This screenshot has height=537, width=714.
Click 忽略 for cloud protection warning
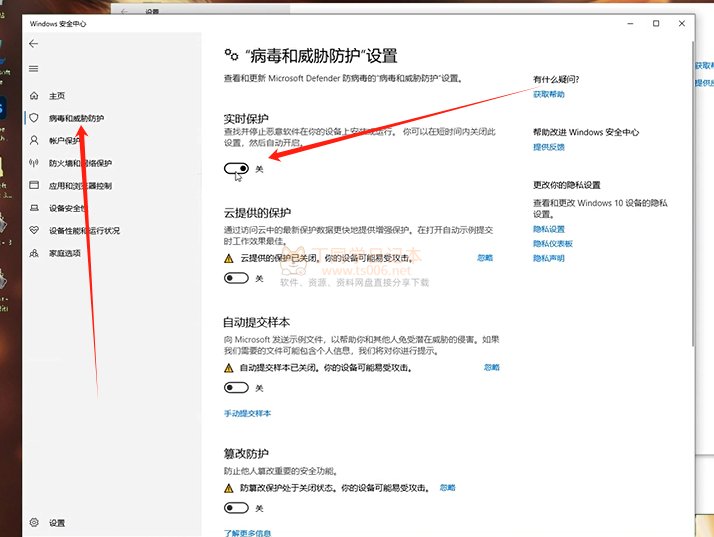[485, 258]
